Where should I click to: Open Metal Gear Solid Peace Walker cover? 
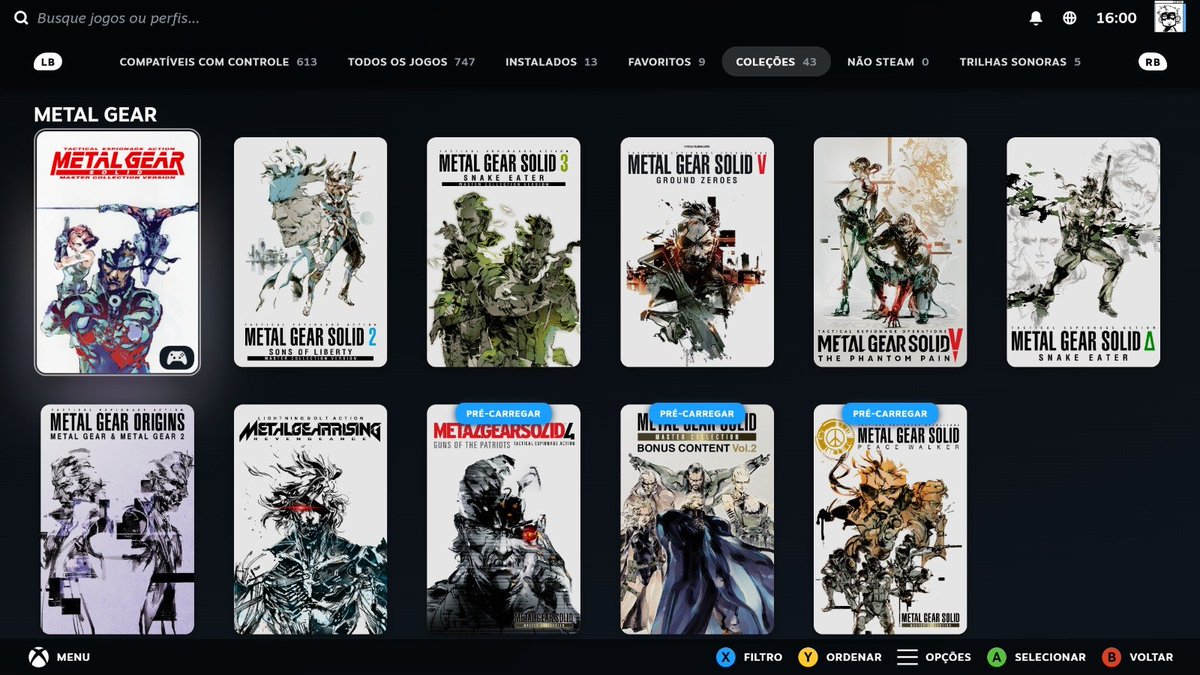click(890, 519)
